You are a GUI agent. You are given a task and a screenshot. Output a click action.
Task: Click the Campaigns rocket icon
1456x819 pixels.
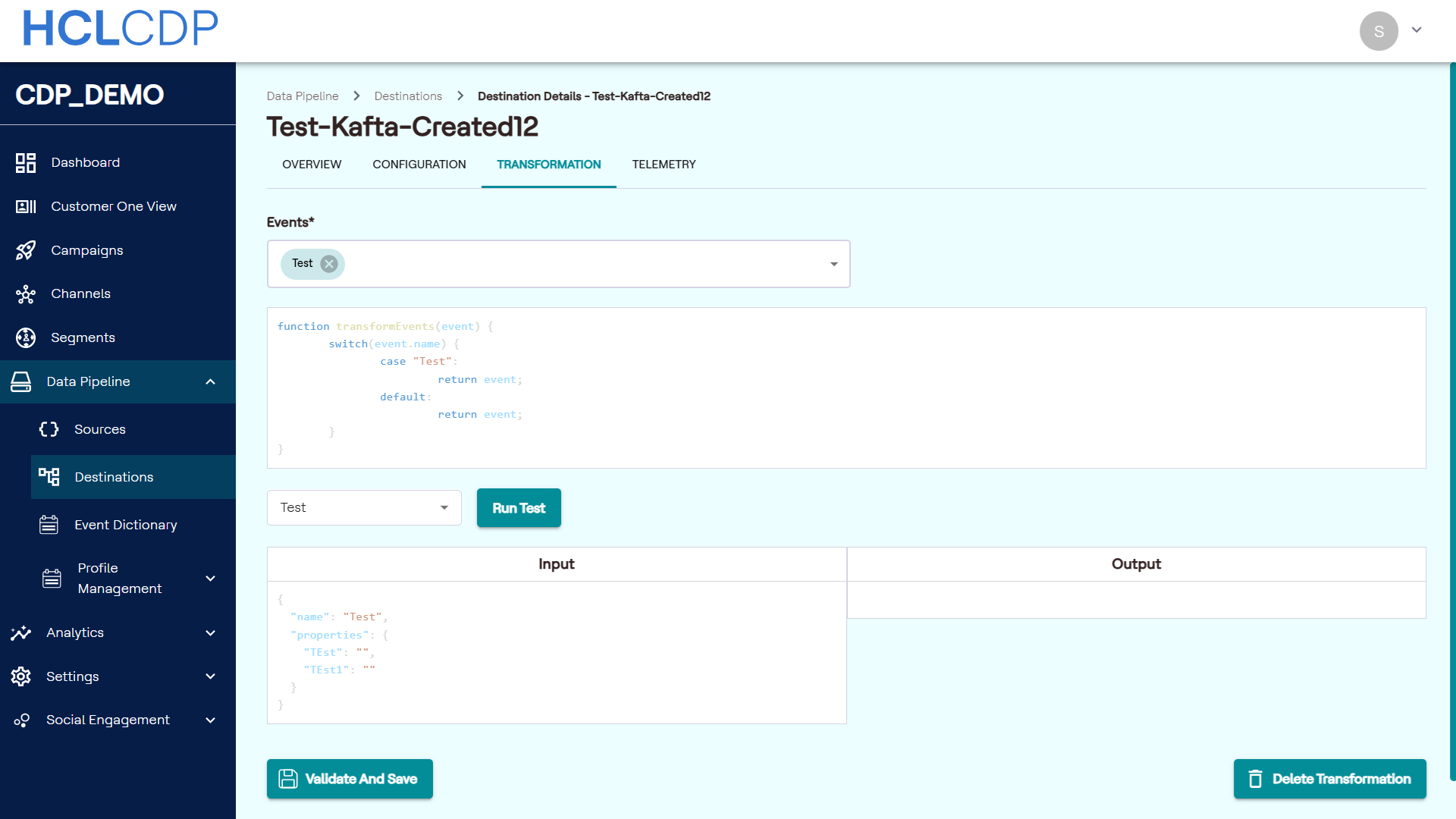pyautogui.click(x=26, y=250)
